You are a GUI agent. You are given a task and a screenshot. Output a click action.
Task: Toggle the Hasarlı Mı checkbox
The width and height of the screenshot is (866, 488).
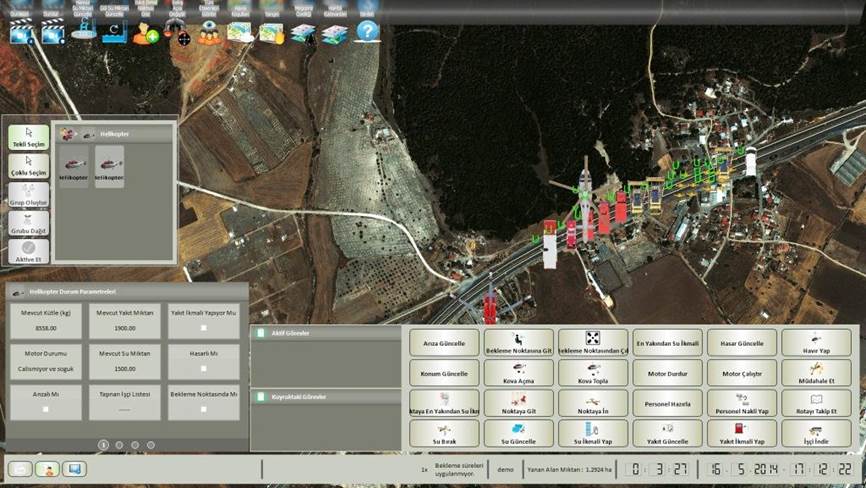pyautogui.click(x=204, y=368)
